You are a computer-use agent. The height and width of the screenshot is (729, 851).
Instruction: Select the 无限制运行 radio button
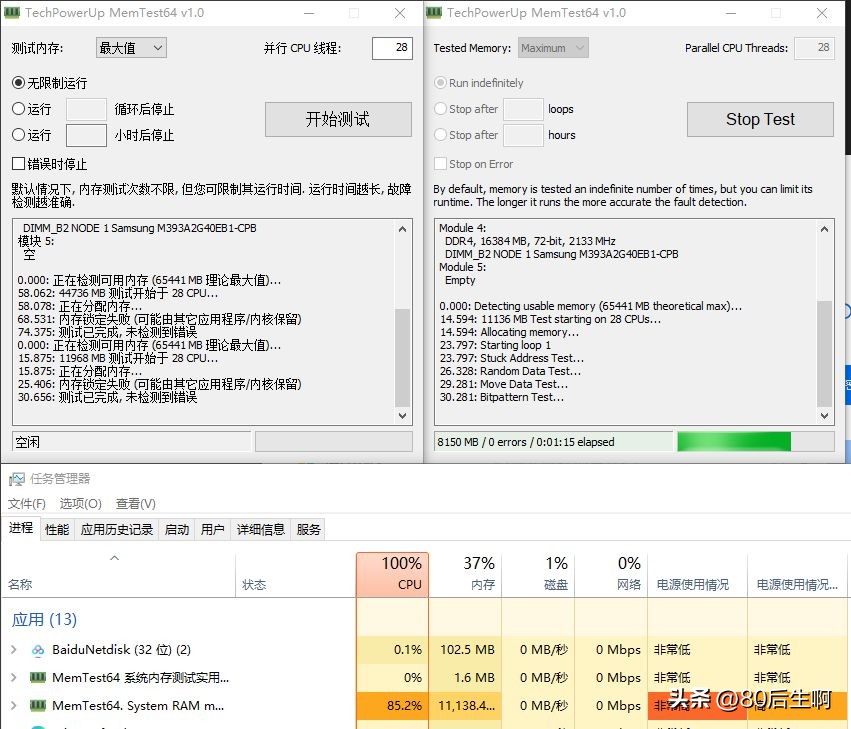[18, 82]
